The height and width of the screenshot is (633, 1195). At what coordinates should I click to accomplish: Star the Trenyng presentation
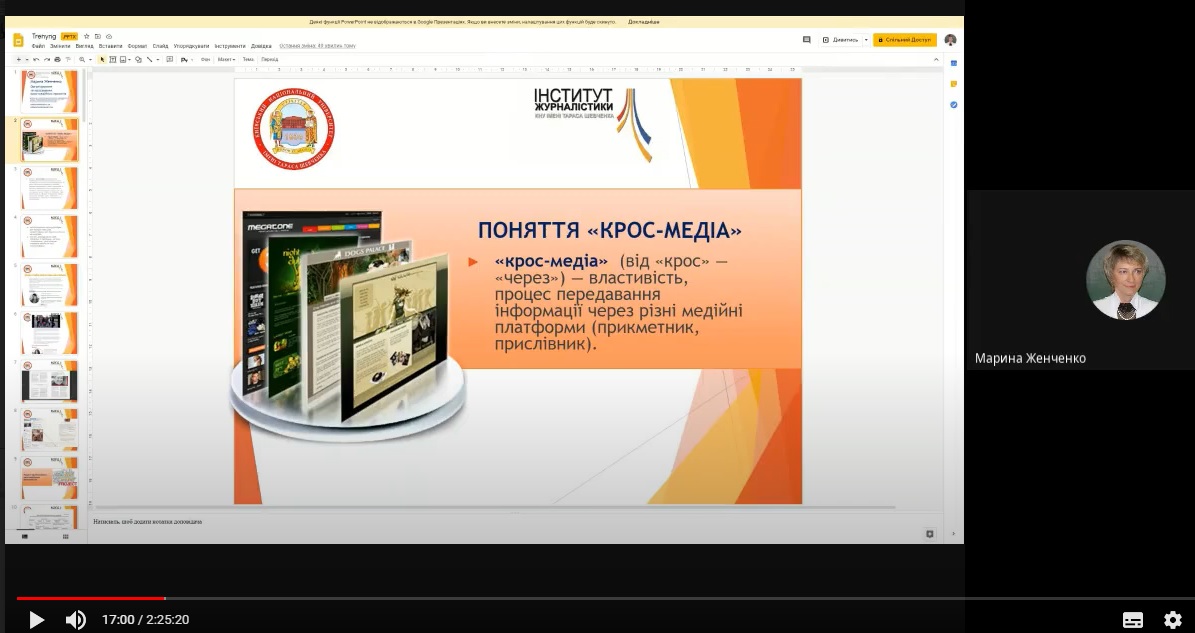[86, 36]
